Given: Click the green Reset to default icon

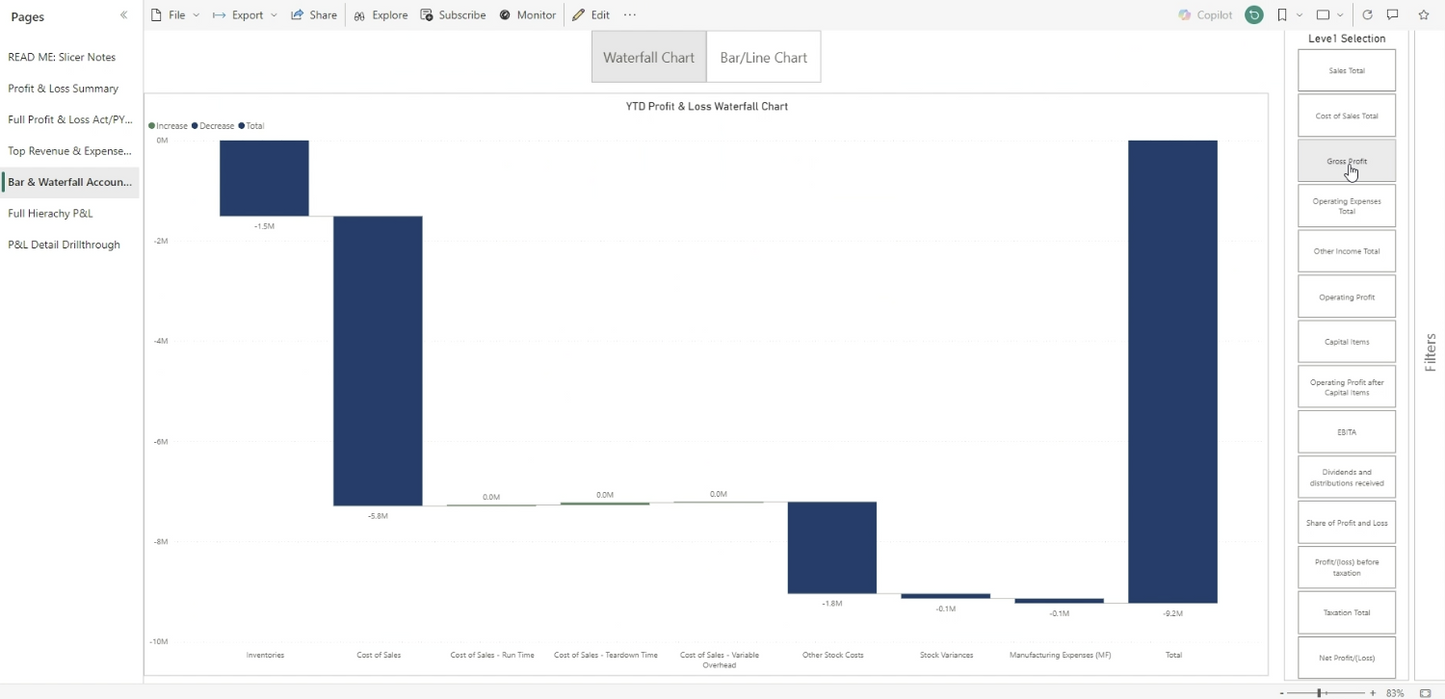Looking at the screenshot, I should pyautogui.click(x=1254, y=15).
